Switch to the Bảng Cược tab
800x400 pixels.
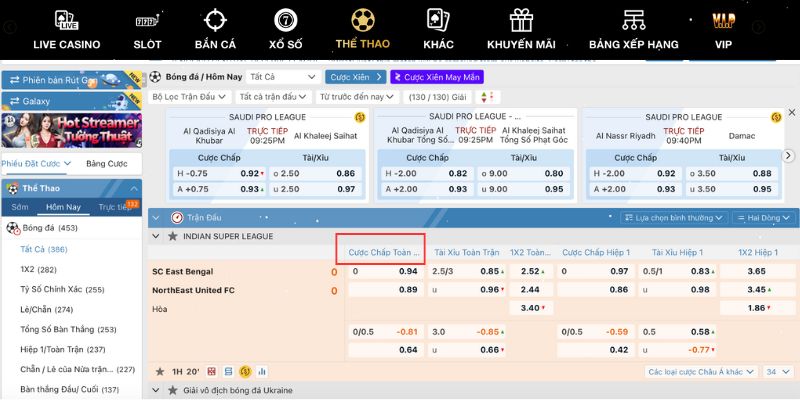pos(106,163)
